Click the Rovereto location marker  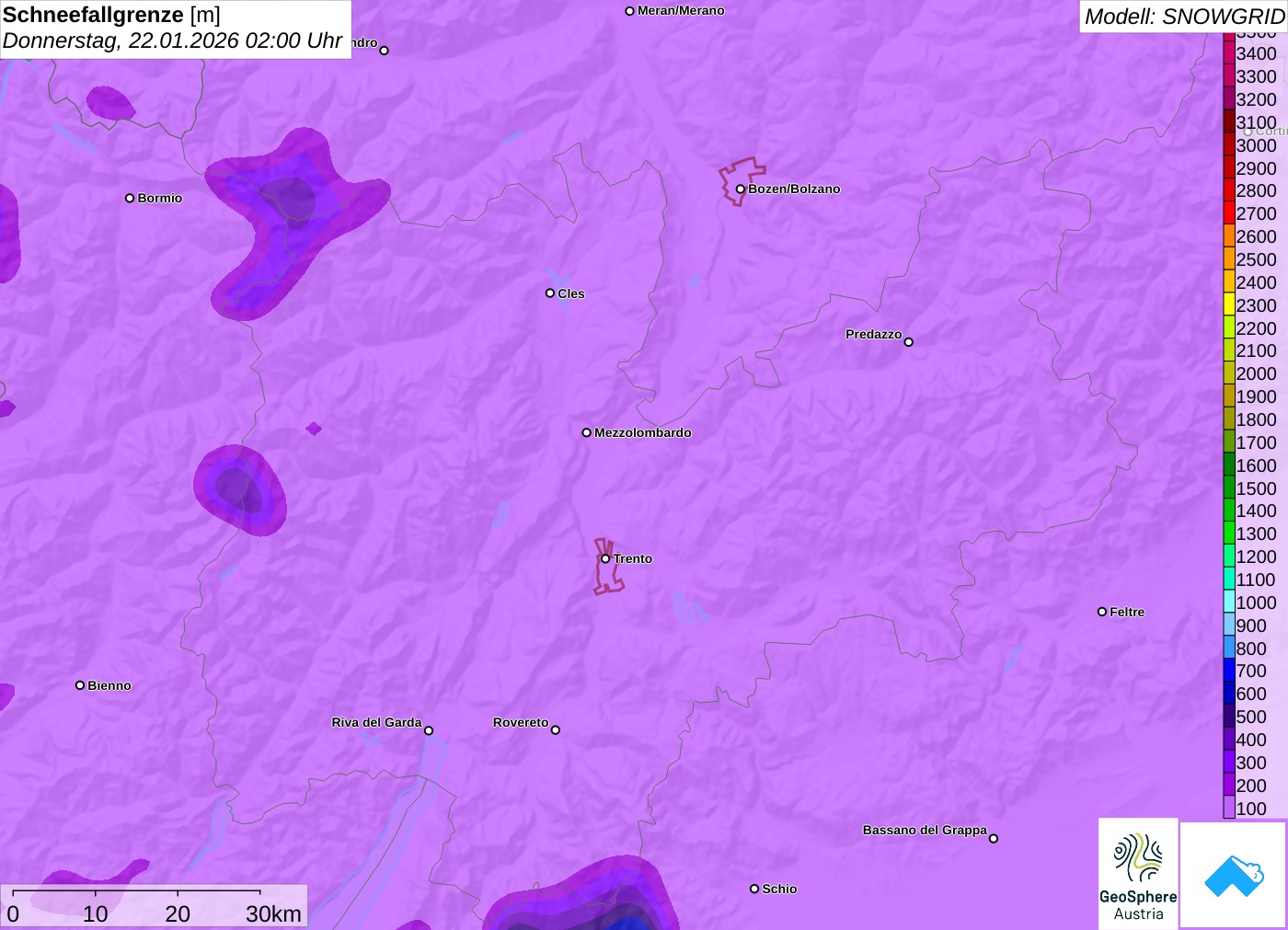point(556,730)
